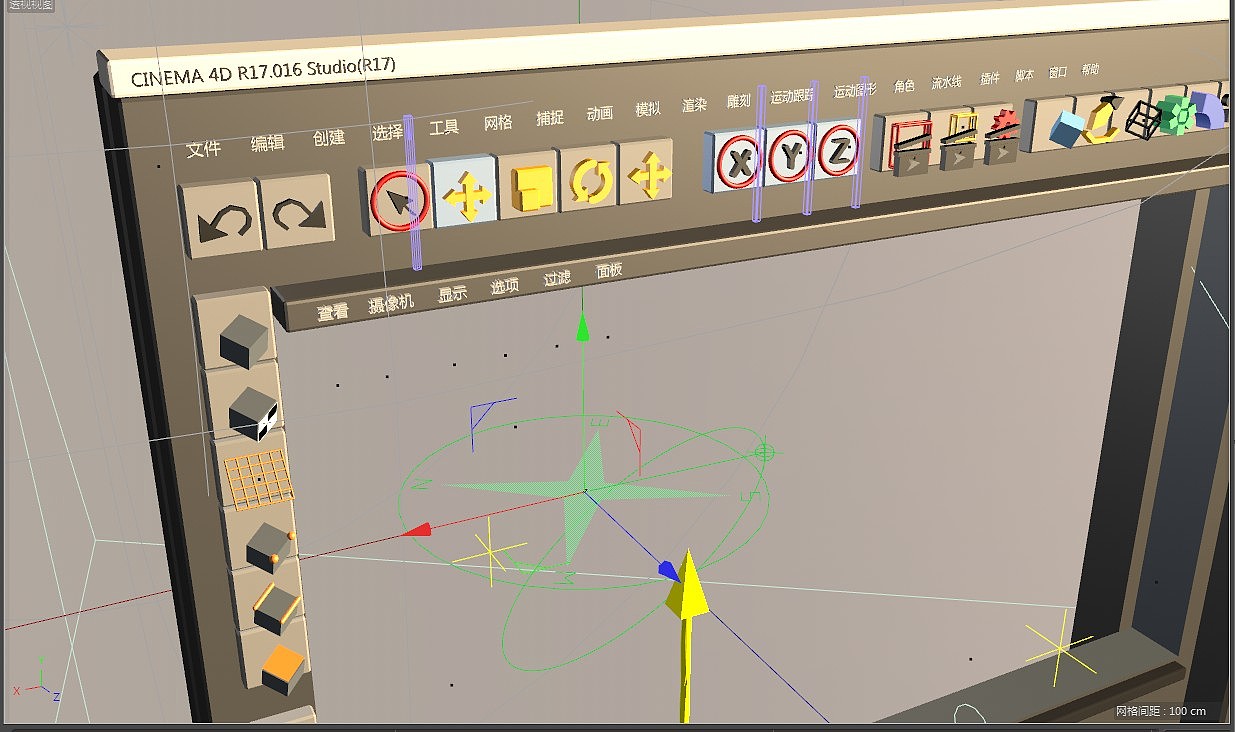Select the large yellow arrow object
This screenshot has width=1235, height=732.
coord(687,634)
